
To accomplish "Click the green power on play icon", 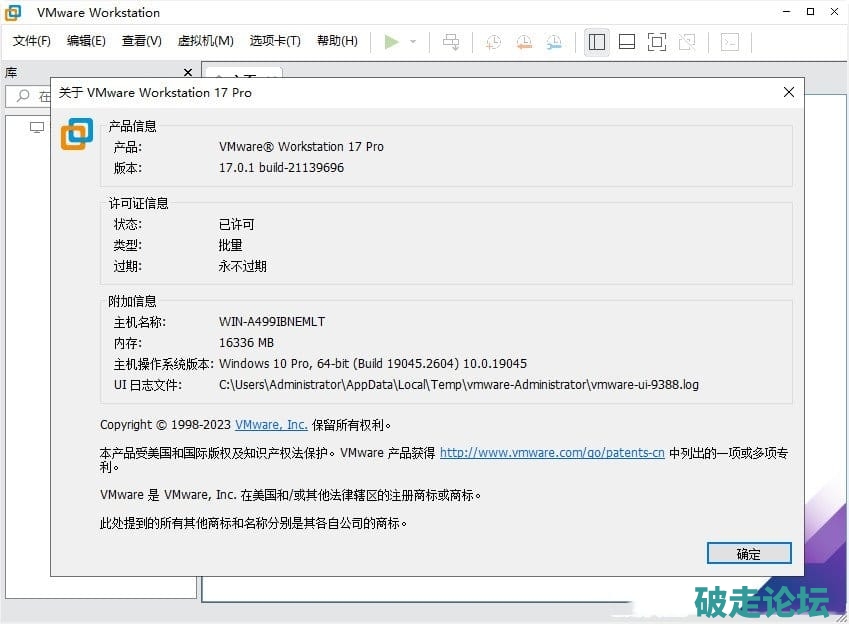I will (x=391, y=41).
